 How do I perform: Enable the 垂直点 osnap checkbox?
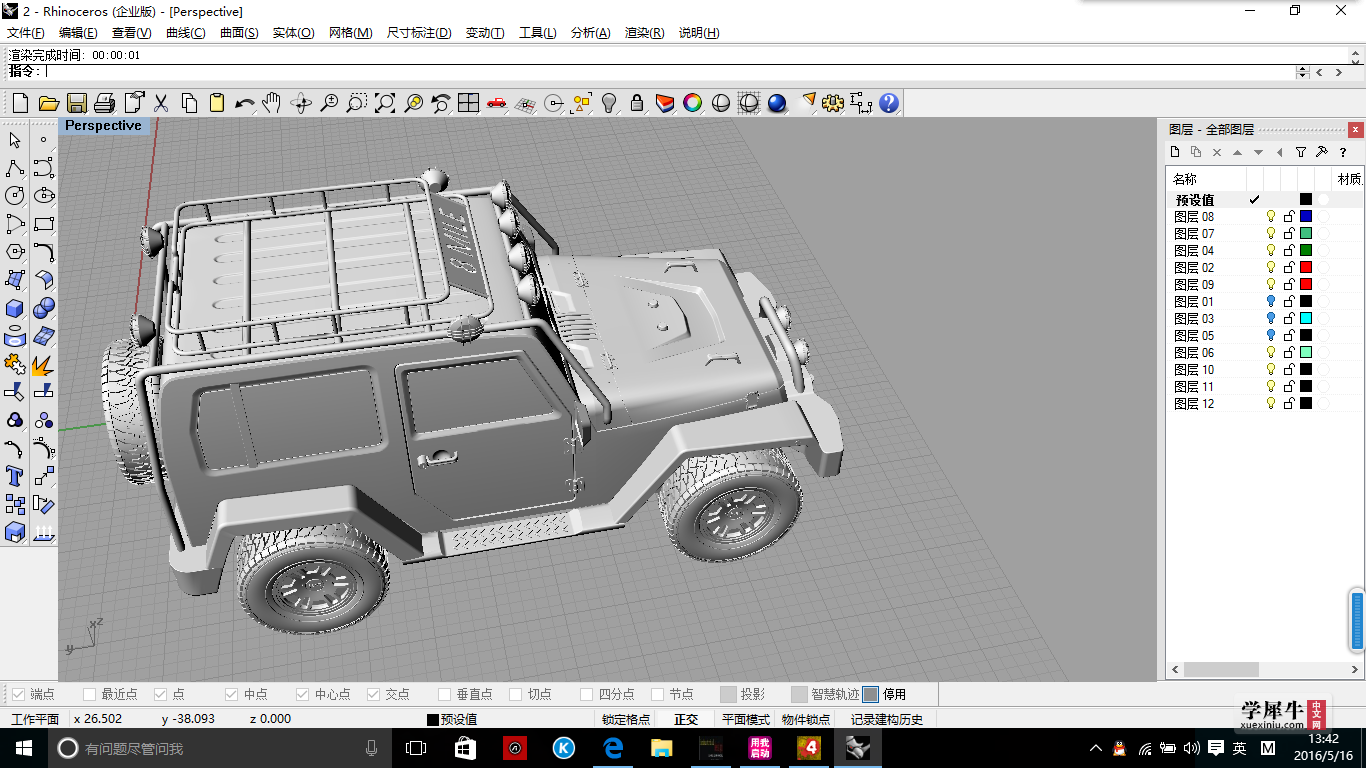[x=445, y=694]
